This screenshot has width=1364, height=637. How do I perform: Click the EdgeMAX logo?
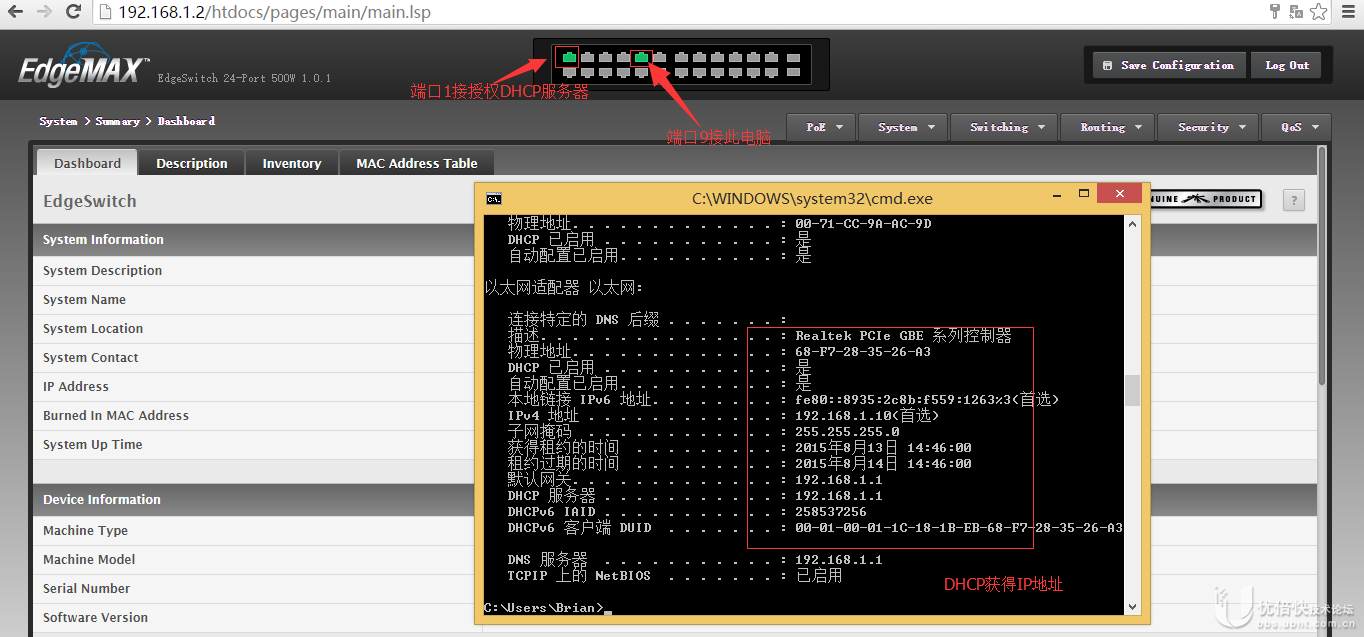(x=83, y=67)
